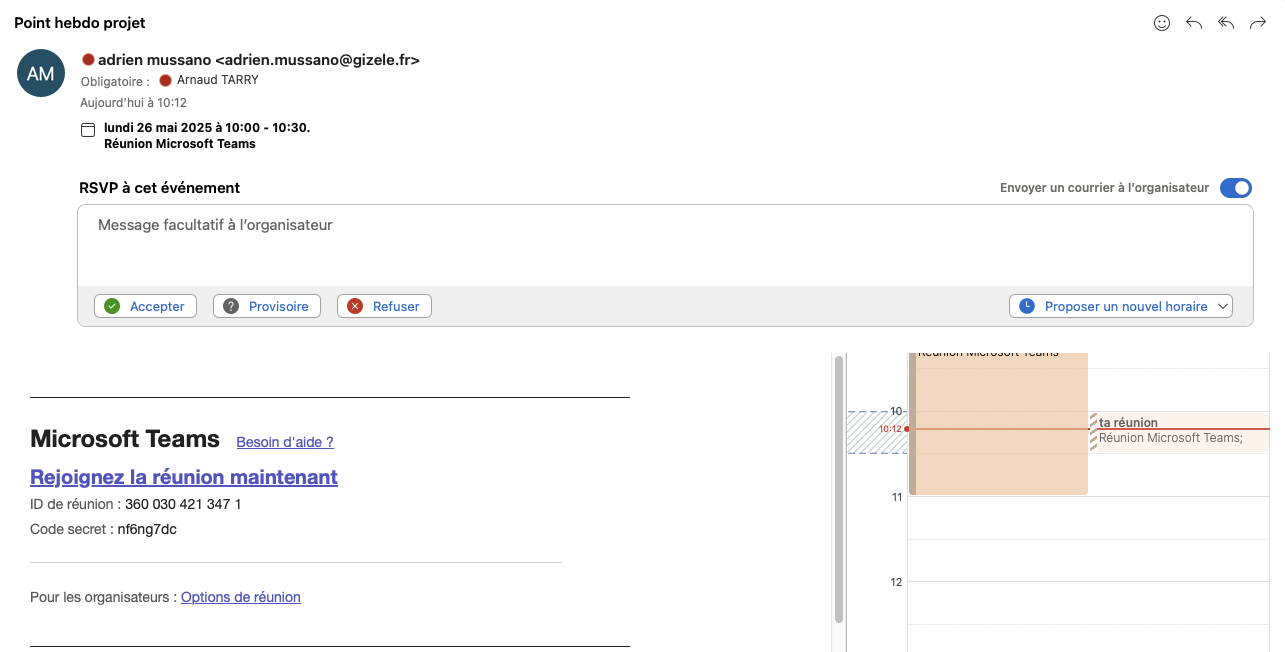The height and width of the screenshot is (652, 1285).
Task: Click the reply all double-arrow icon
Action: [x=1226, y=23]
